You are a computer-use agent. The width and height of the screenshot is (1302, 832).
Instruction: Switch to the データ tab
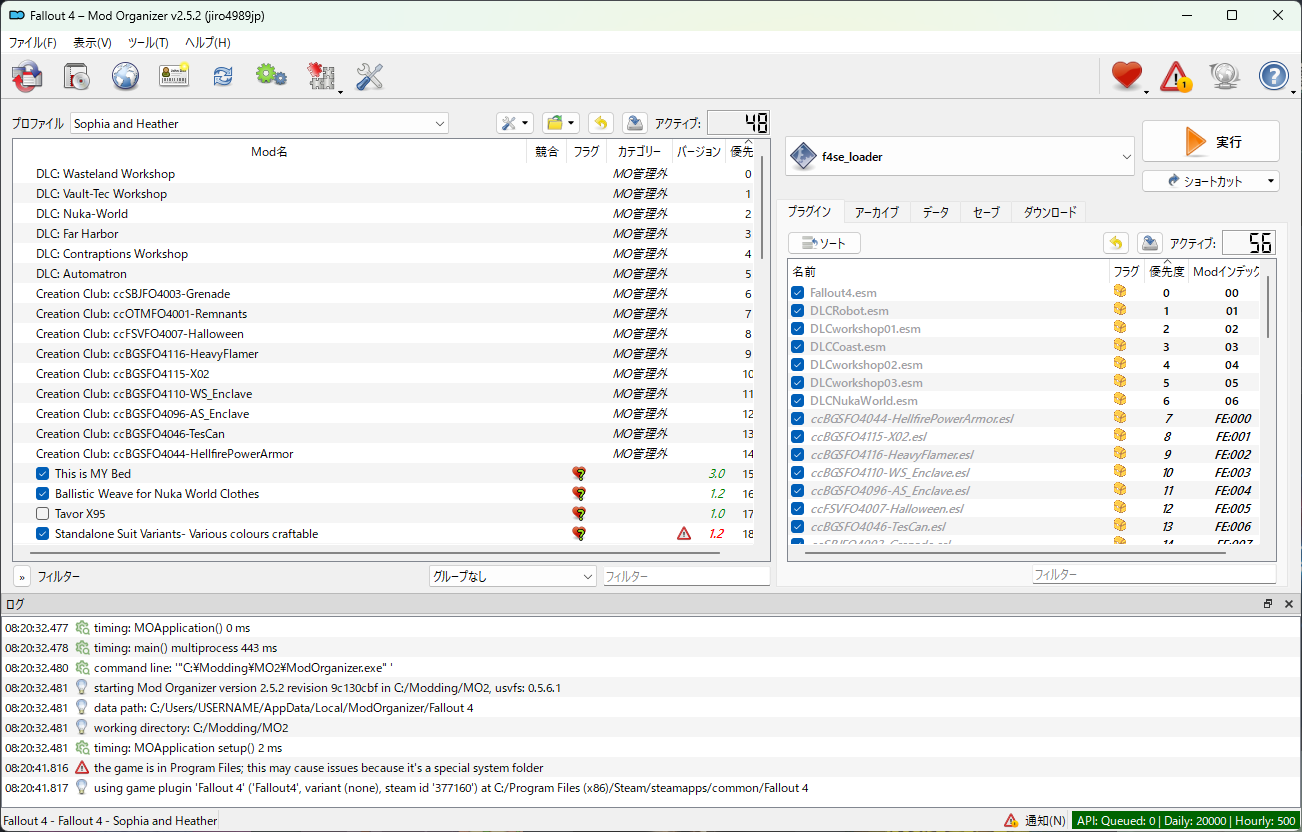pyautogui.click(x=936, y=212)
